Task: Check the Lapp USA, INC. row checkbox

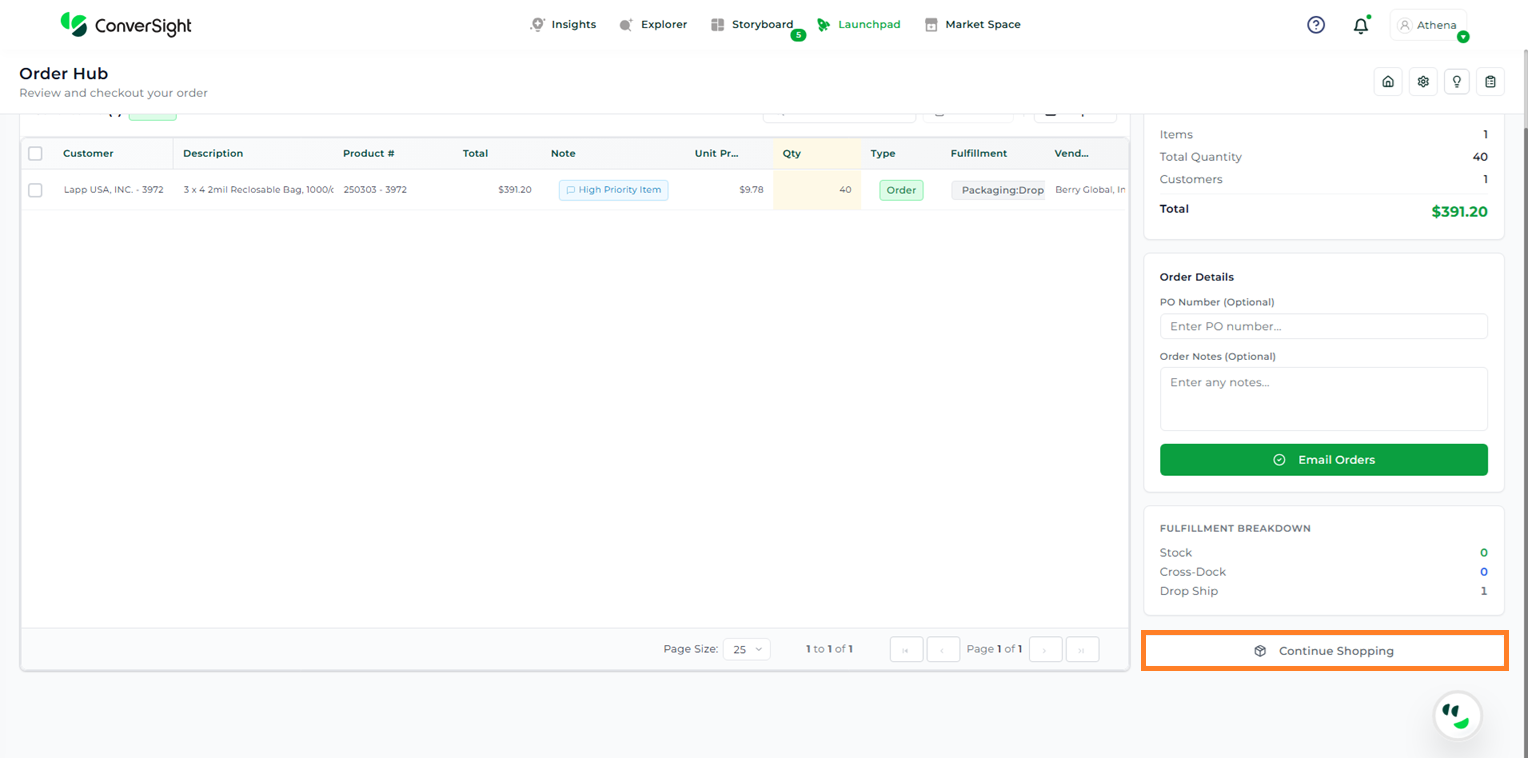Action: [36, 190]
